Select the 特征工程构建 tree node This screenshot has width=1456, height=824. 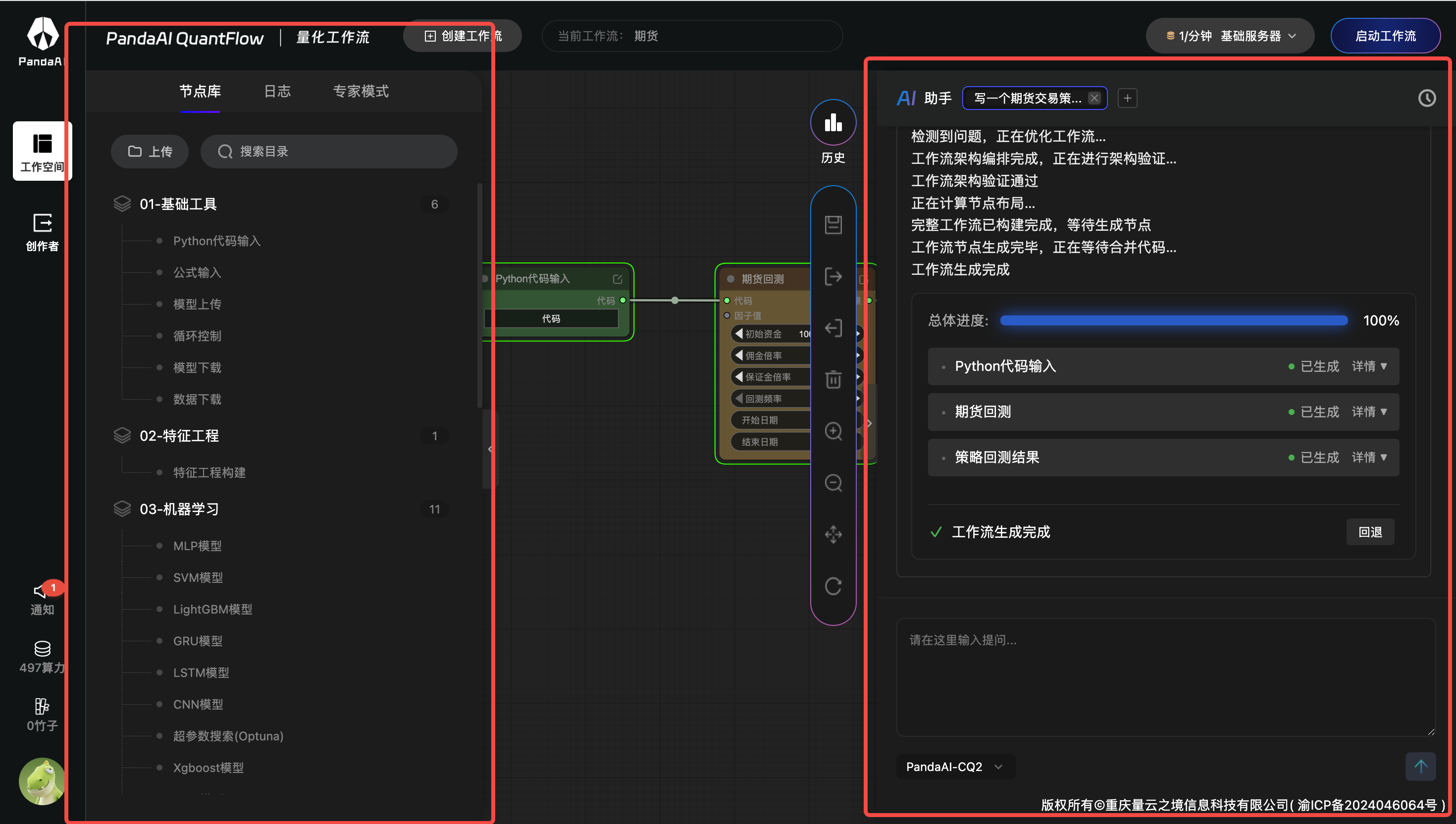tap(209, 472)
